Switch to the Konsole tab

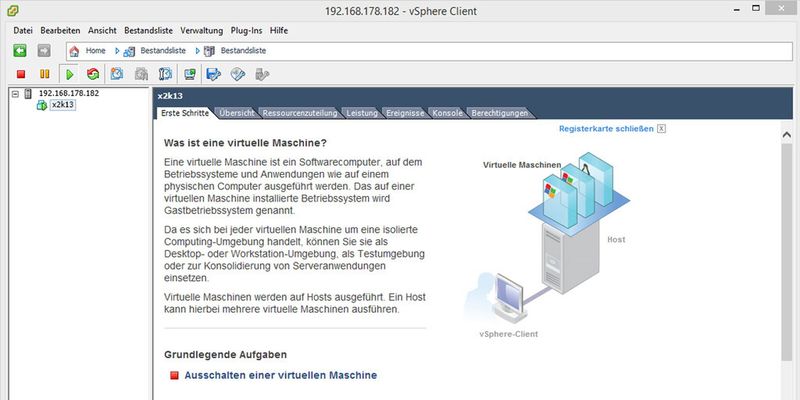[x=447, y=113]
